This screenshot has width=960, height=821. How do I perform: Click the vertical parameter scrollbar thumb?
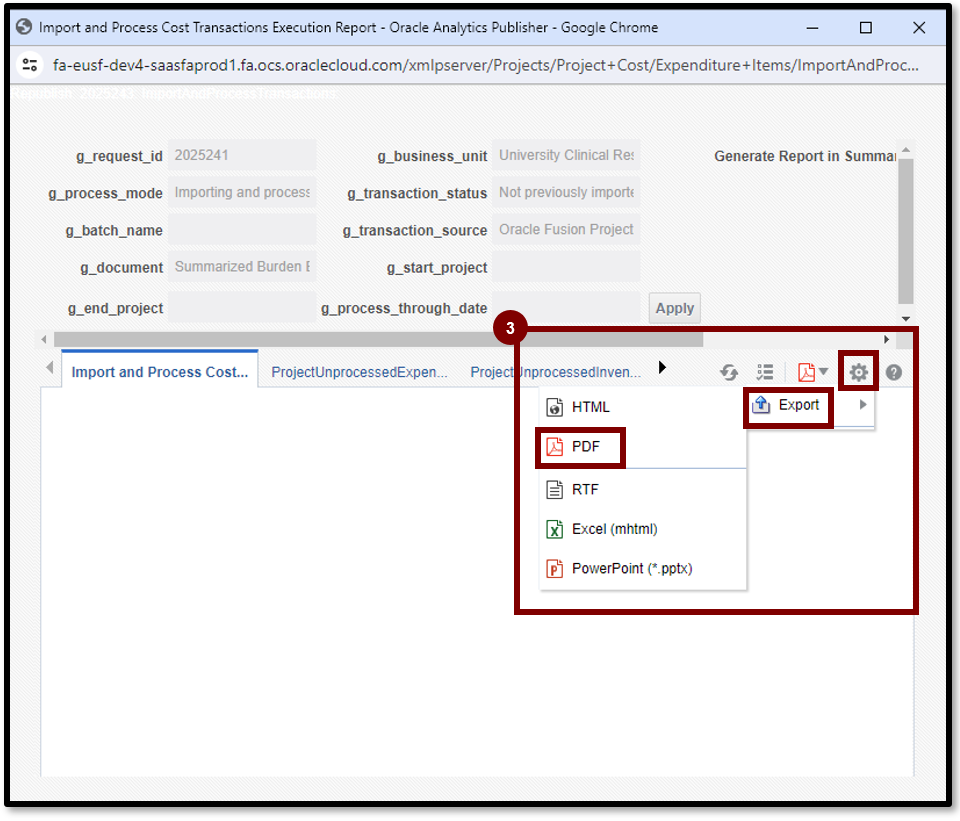pyautogui.click(x=906, y=231)
